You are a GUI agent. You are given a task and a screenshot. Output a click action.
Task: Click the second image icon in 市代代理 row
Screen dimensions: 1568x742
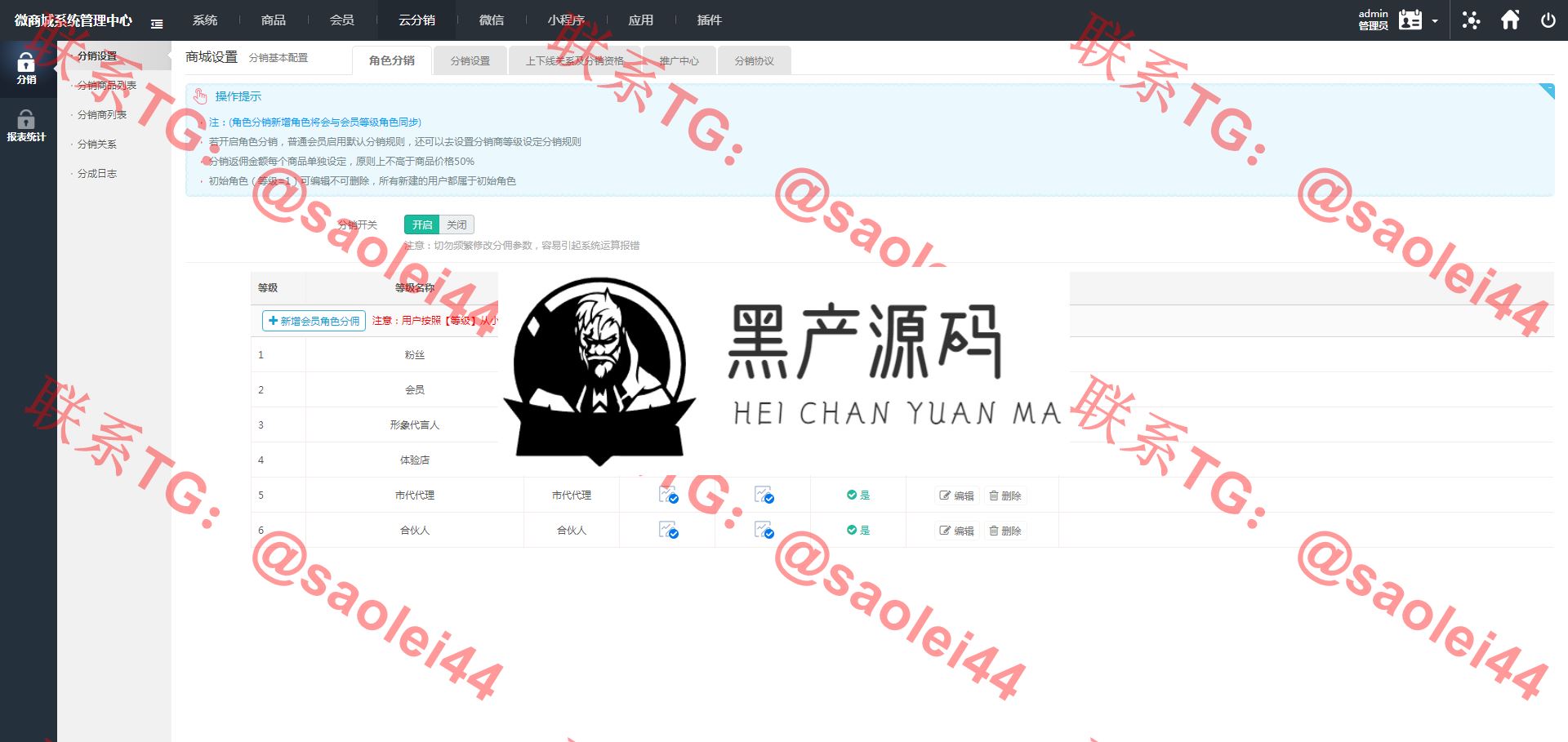coord(764,495)
